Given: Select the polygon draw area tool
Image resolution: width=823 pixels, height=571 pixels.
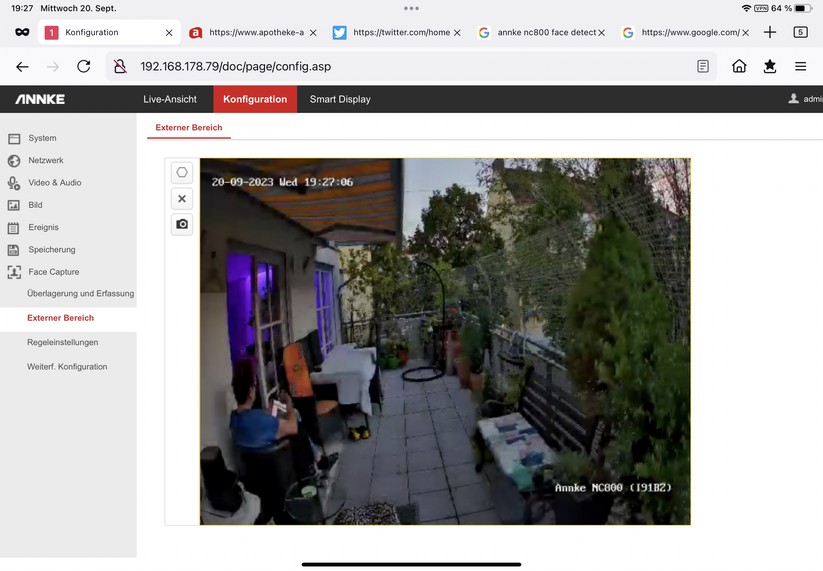Looking at the screenshot, I should click(182, 172).
